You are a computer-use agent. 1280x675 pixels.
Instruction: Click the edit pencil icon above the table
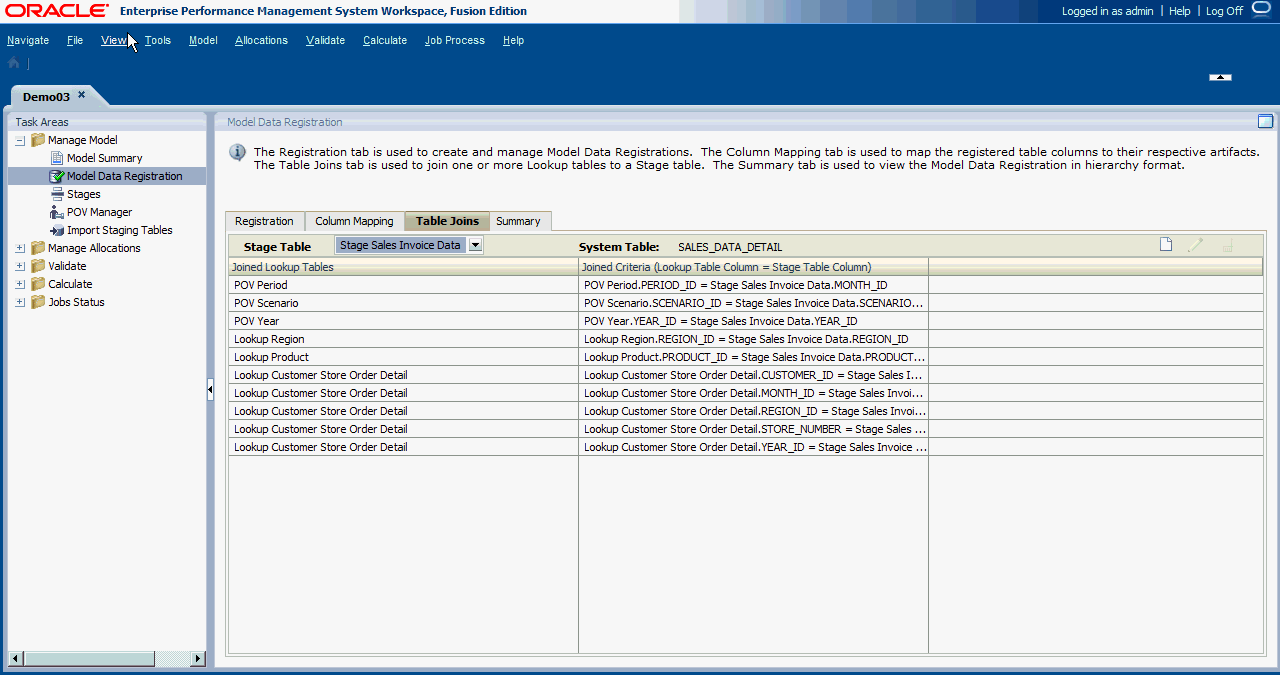(1195, 245)
